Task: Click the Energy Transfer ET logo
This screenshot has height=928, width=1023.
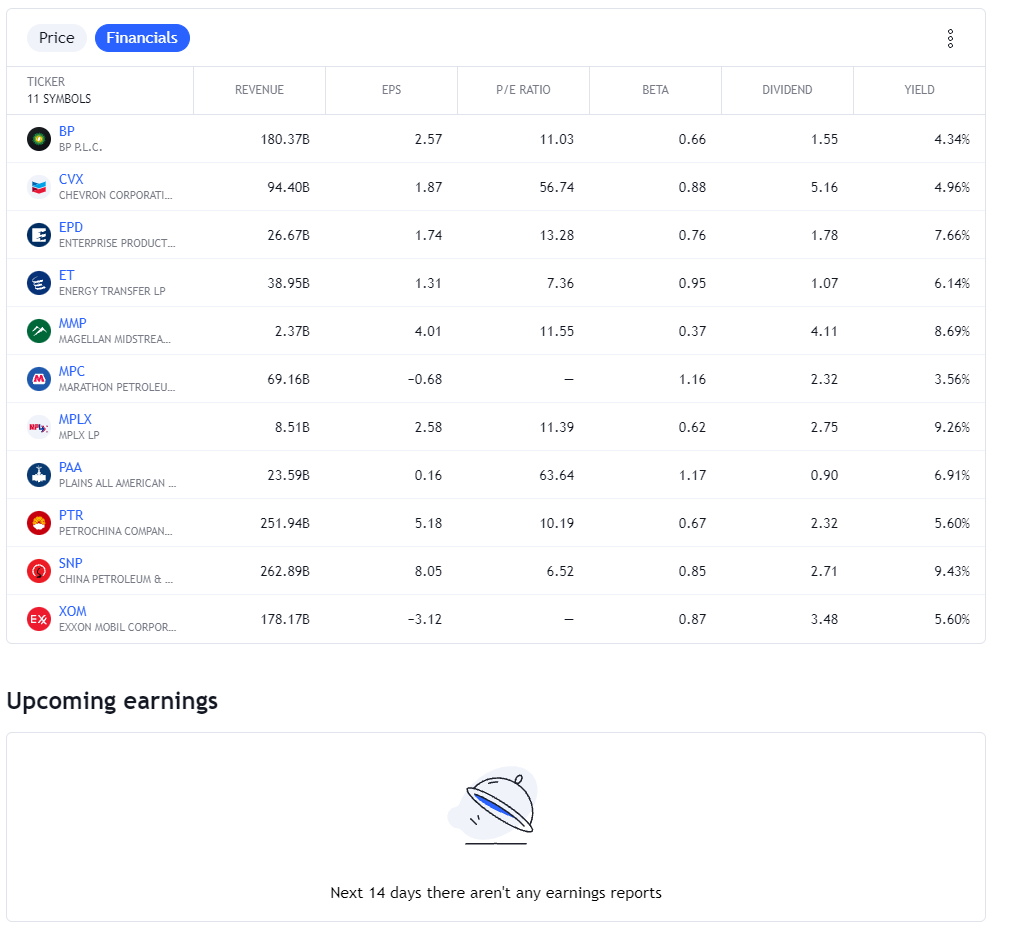Action: (38, 283)
